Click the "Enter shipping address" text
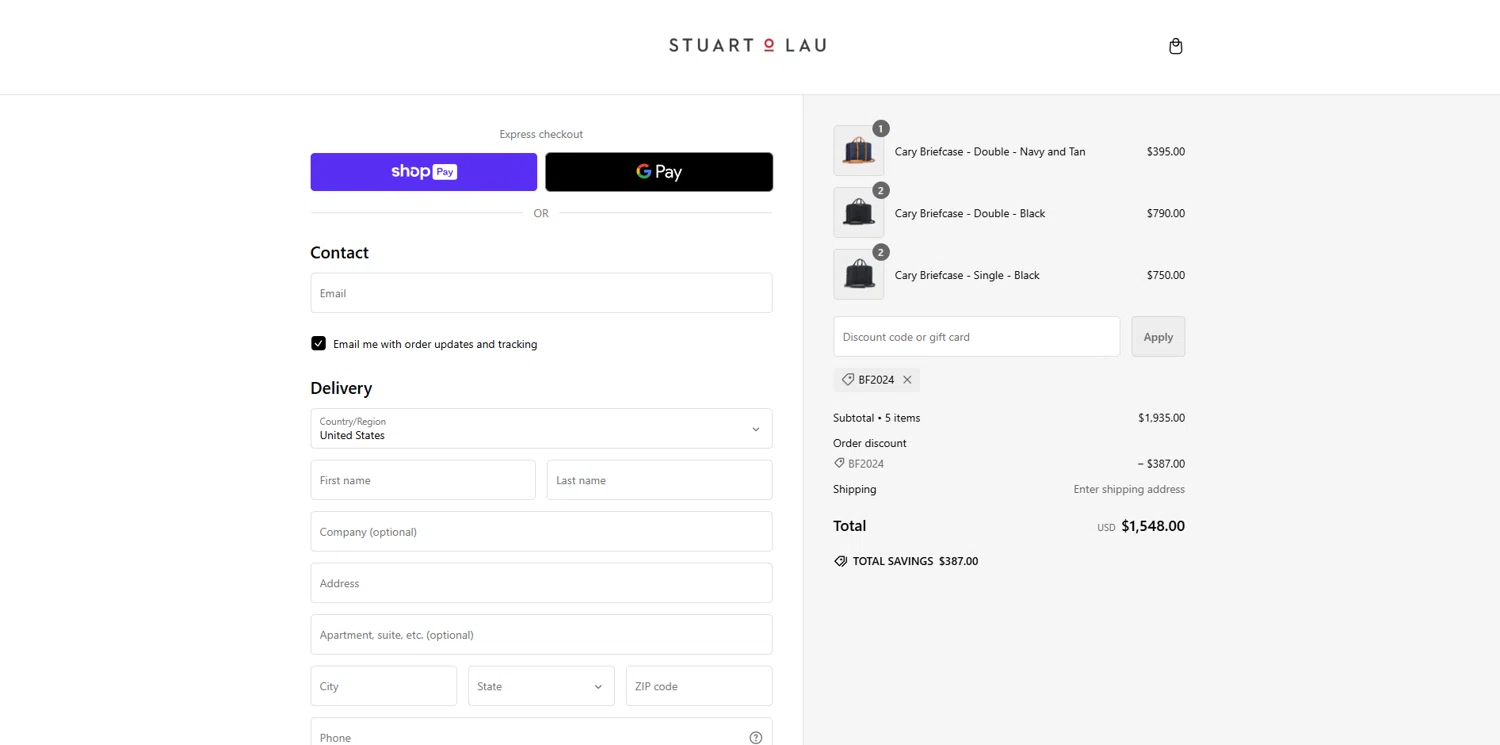 coord(1129,489)
